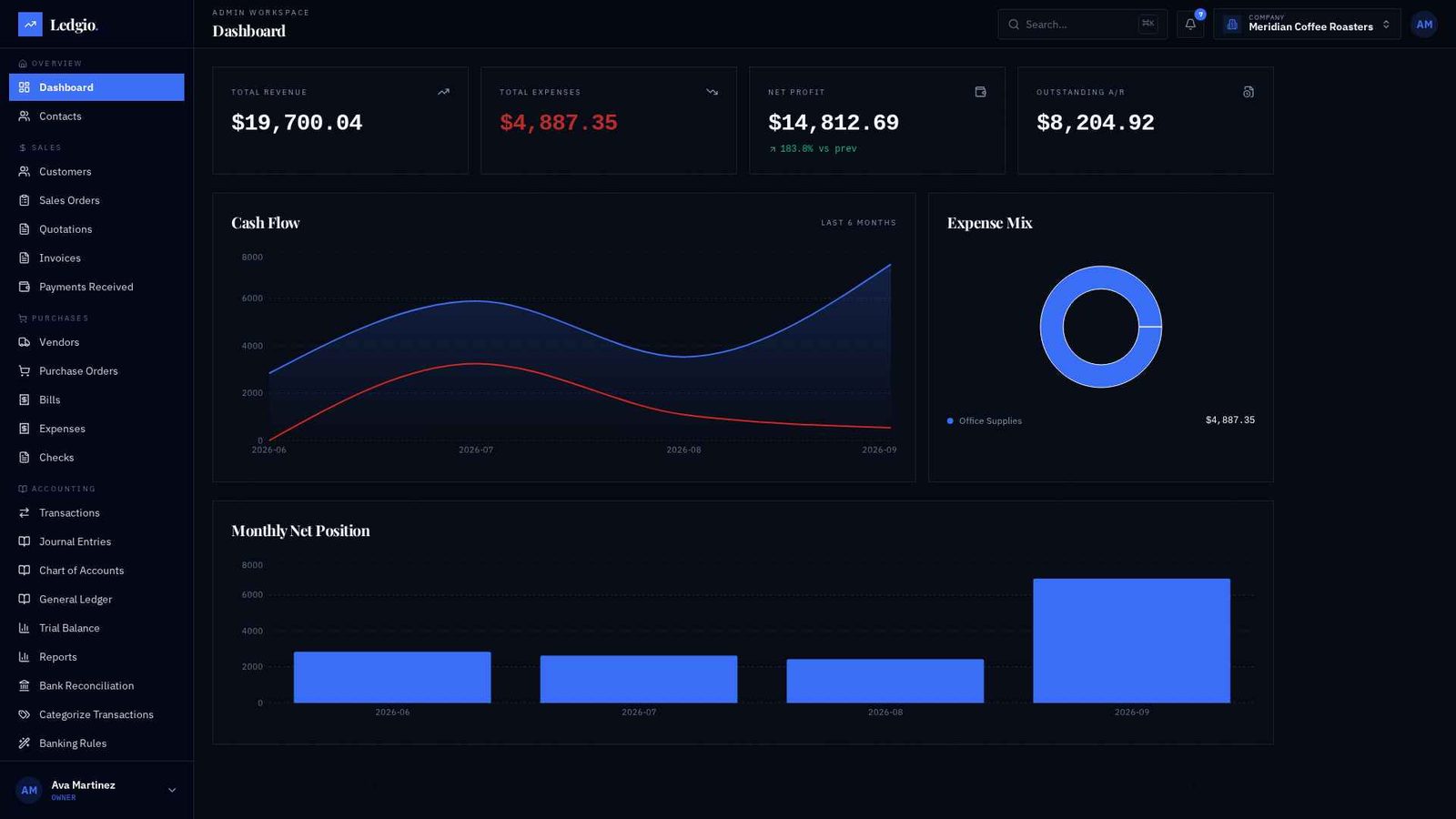Open Quotations from the sidebar
Image resolution: width=1456 pixels, height=819 pixels.
96,229
